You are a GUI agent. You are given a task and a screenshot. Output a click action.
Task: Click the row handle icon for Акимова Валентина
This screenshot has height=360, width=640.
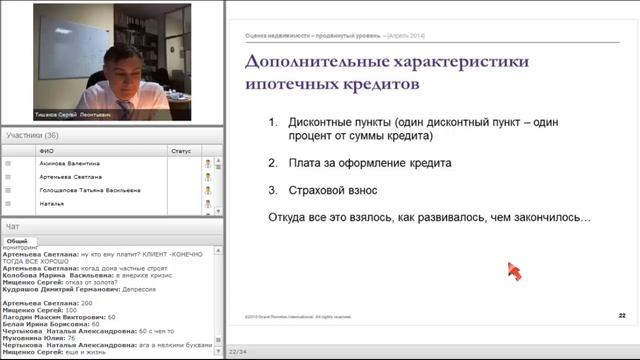click(8, 163)
